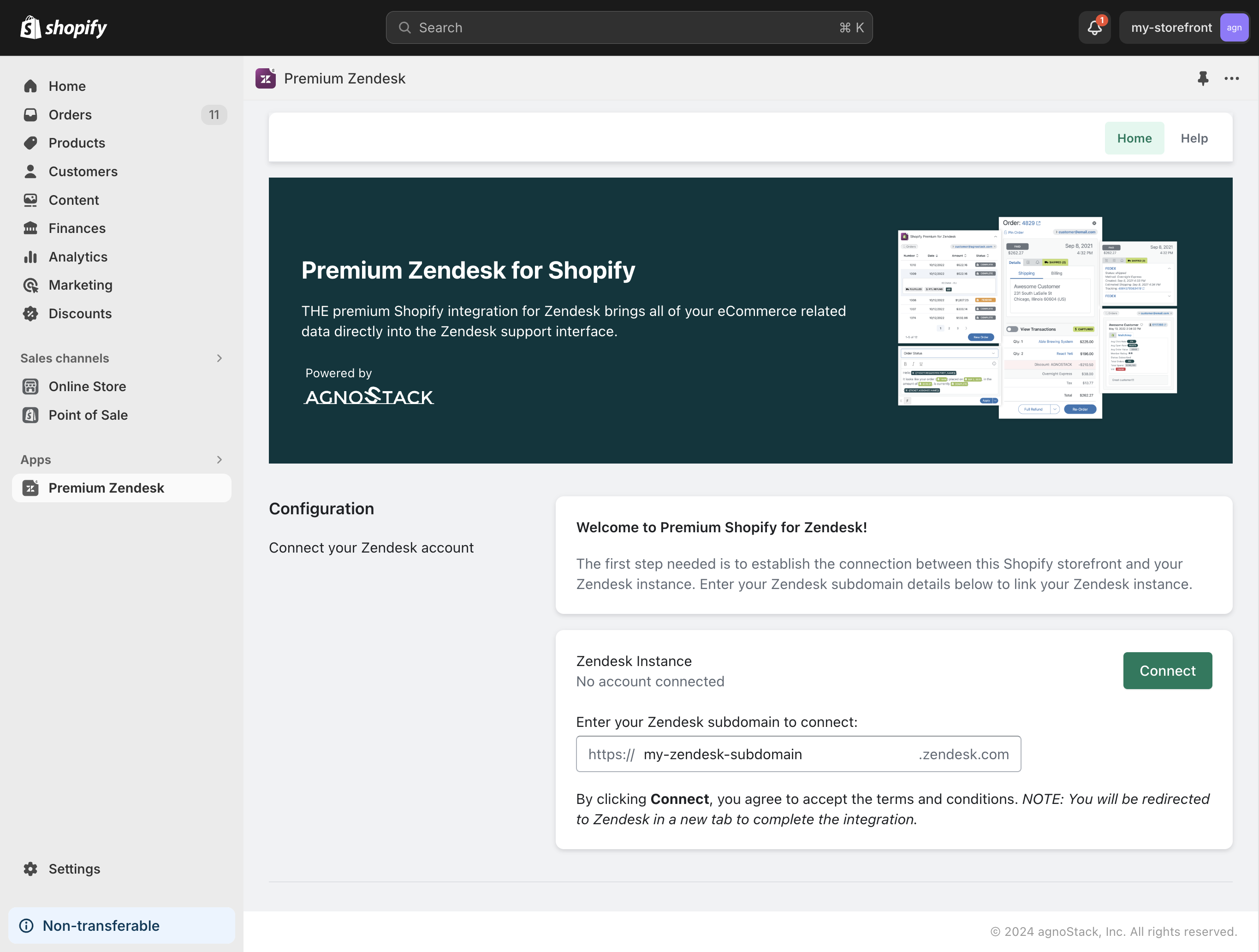The width and height of the screenshot is (1259, 952).
Task: Expand the Sales channels chevron
Action: (219, 358)
